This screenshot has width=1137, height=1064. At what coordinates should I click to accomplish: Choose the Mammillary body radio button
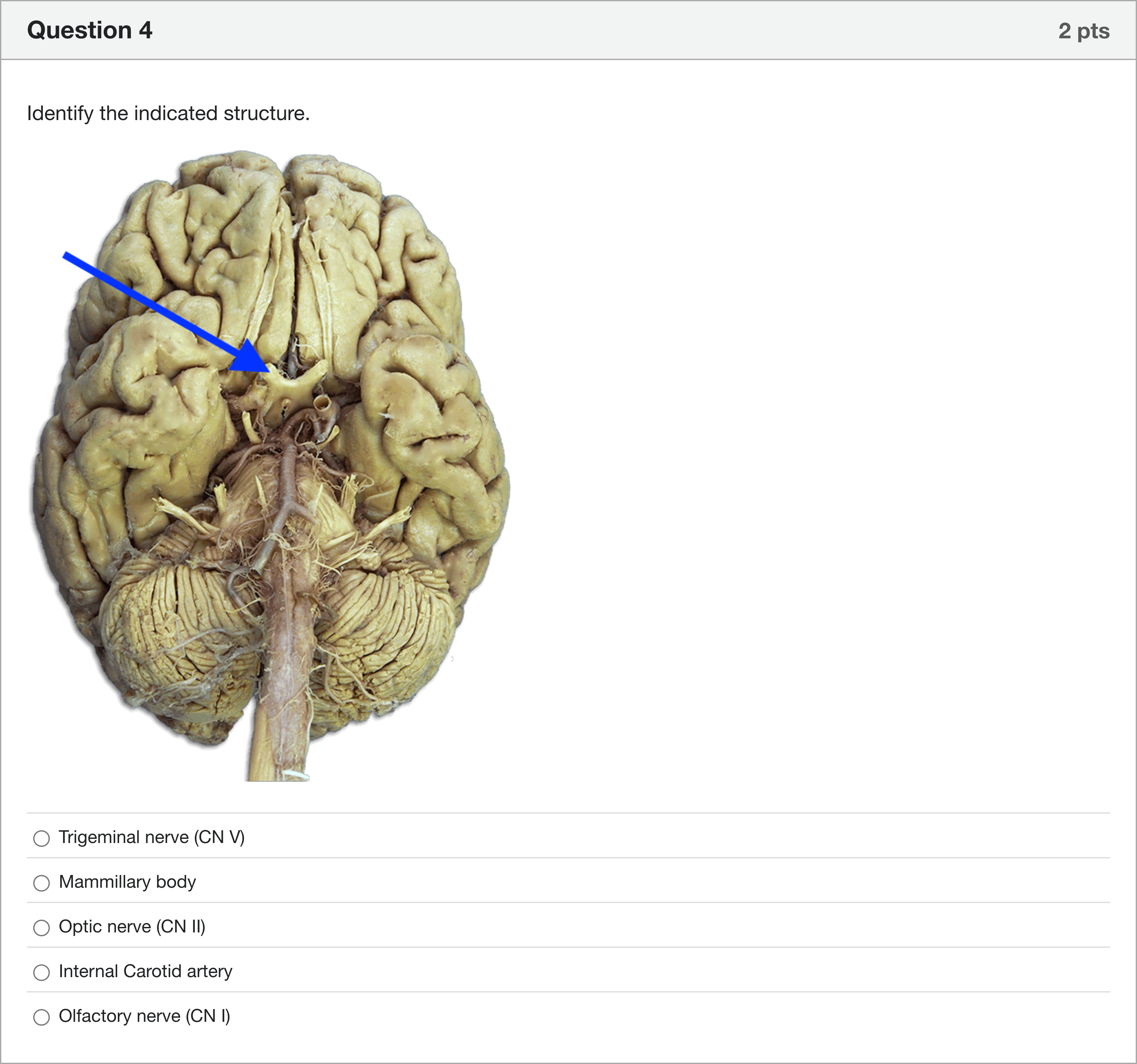click(x=41, y=883)
